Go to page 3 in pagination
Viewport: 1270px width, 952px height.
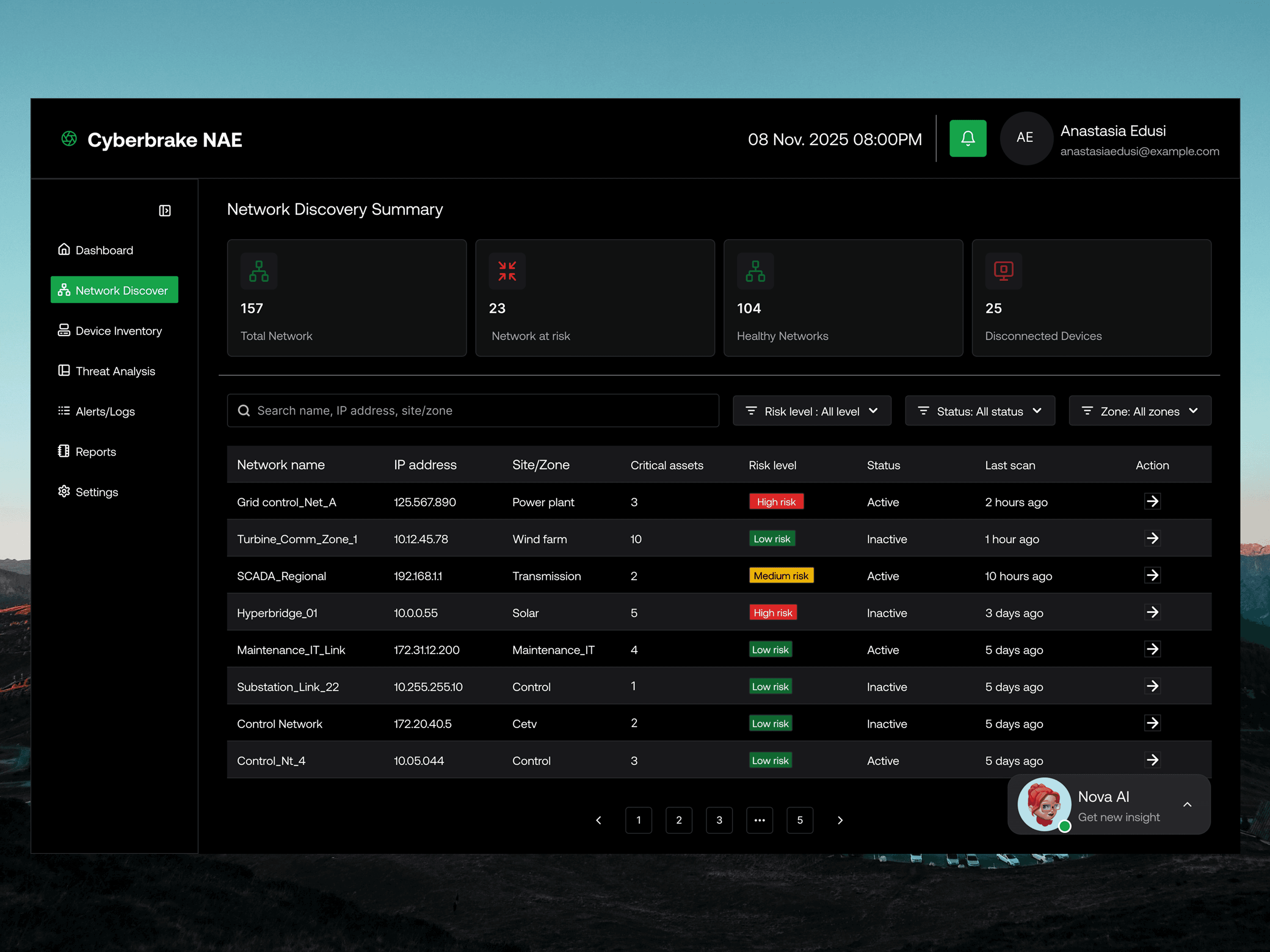719,820
